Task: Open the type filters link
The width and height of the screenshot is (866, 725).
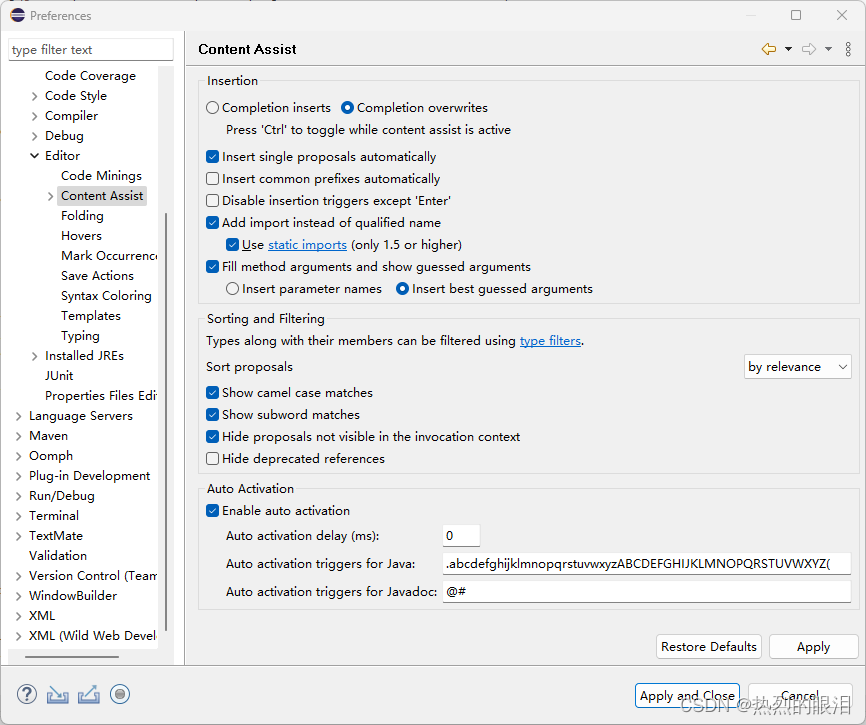Action: click(550, 341)
